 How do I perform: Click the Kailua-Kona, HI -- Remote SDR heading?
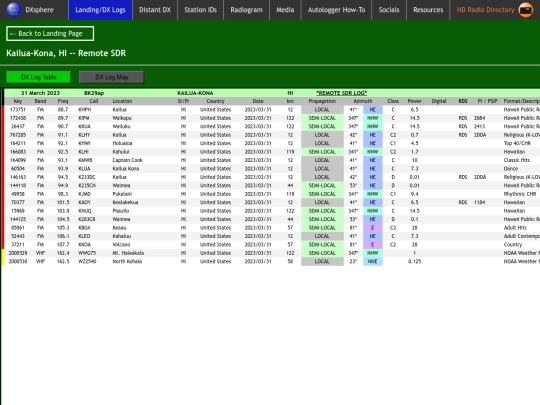(66, 53)
